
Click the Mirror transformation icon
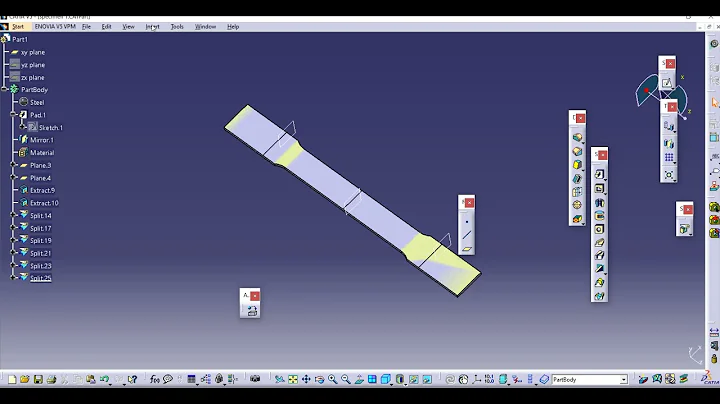[669, 144]
